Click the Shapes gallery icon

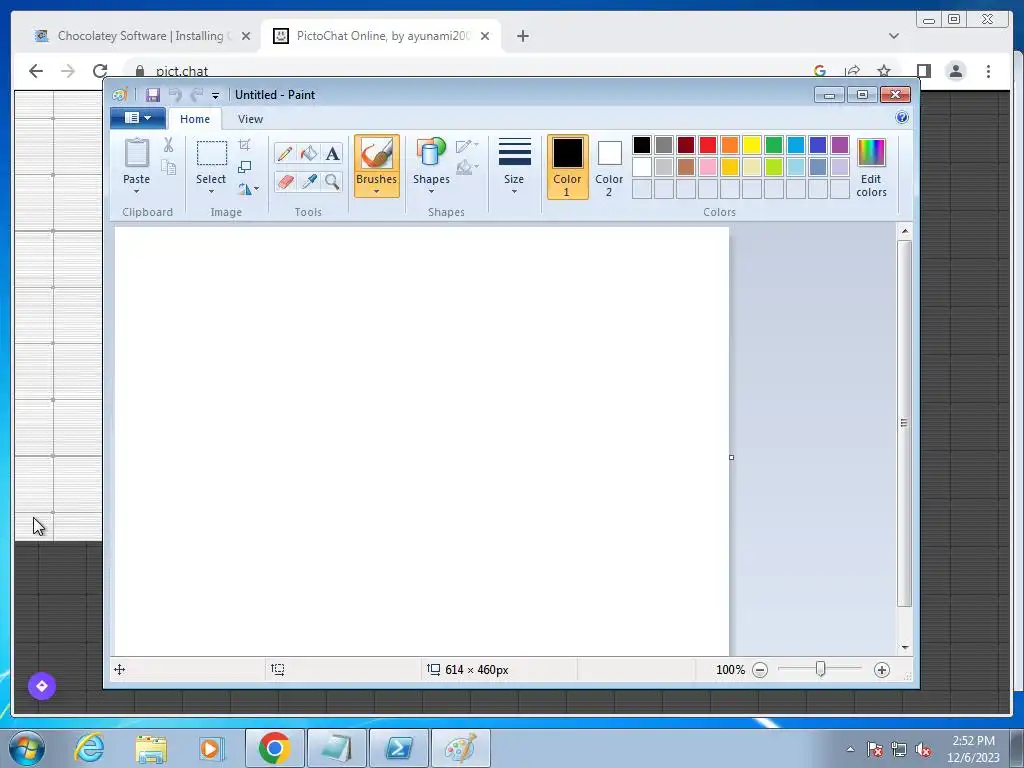pyautogui.click(x=431, y=154)
